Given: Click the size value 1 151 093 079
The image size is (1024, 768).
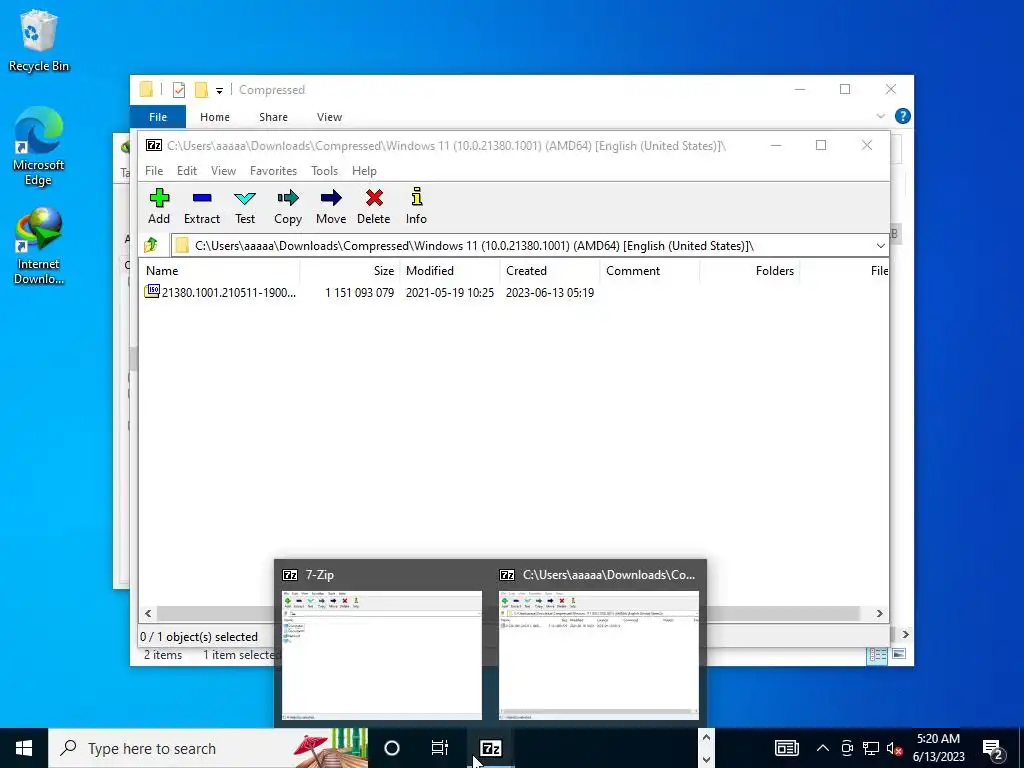Looking at the screenshot, I should click(x=359, y=293).
